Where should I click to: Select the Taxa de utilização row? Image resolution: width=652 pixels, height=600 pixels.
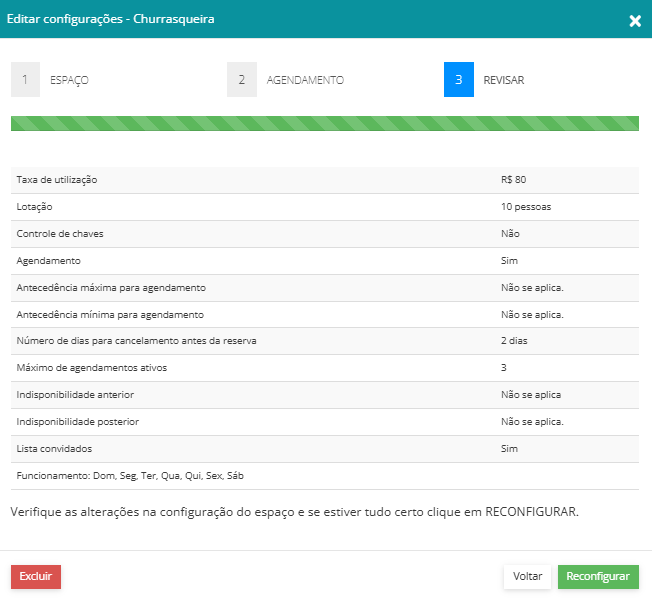click(325, 180)
